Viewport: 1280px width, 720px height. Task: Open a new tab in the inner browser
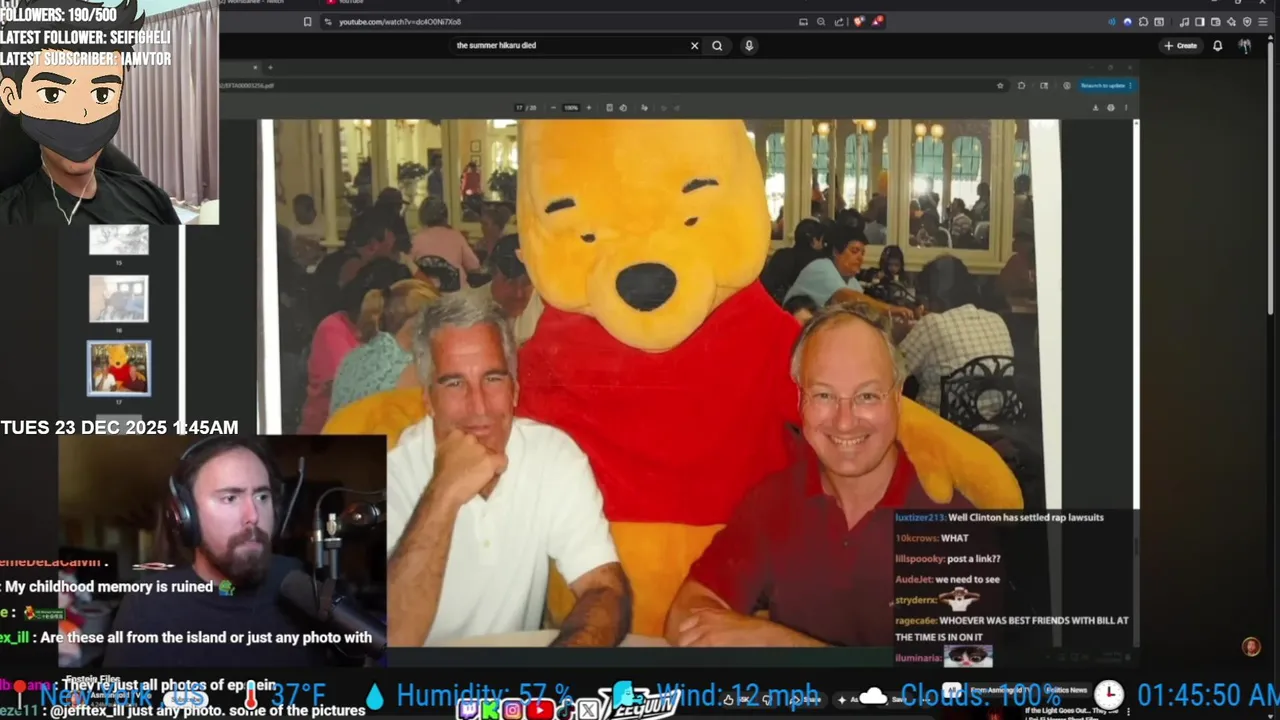[270, 67]
